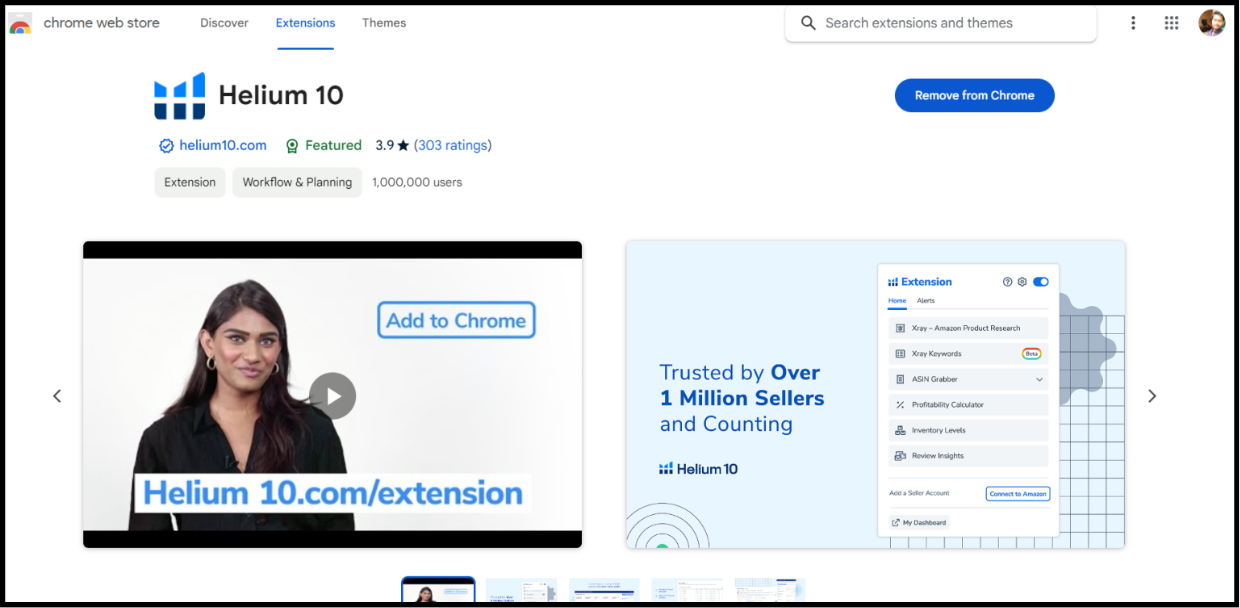Select the first video thumbnail below the carousel

(437, 588)
